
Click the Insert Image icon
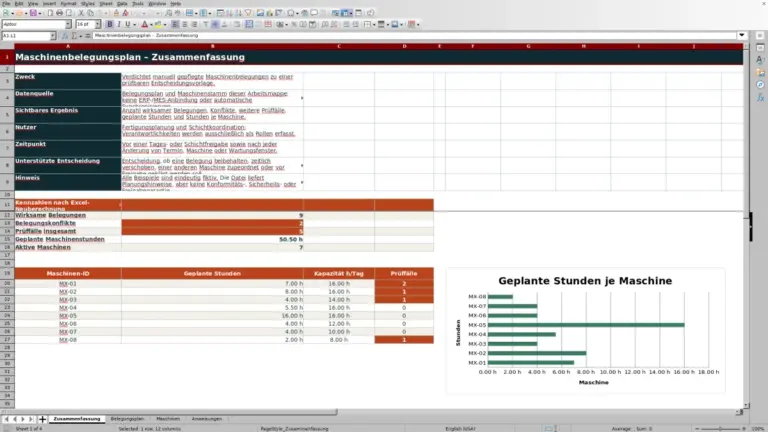[260, 13]
